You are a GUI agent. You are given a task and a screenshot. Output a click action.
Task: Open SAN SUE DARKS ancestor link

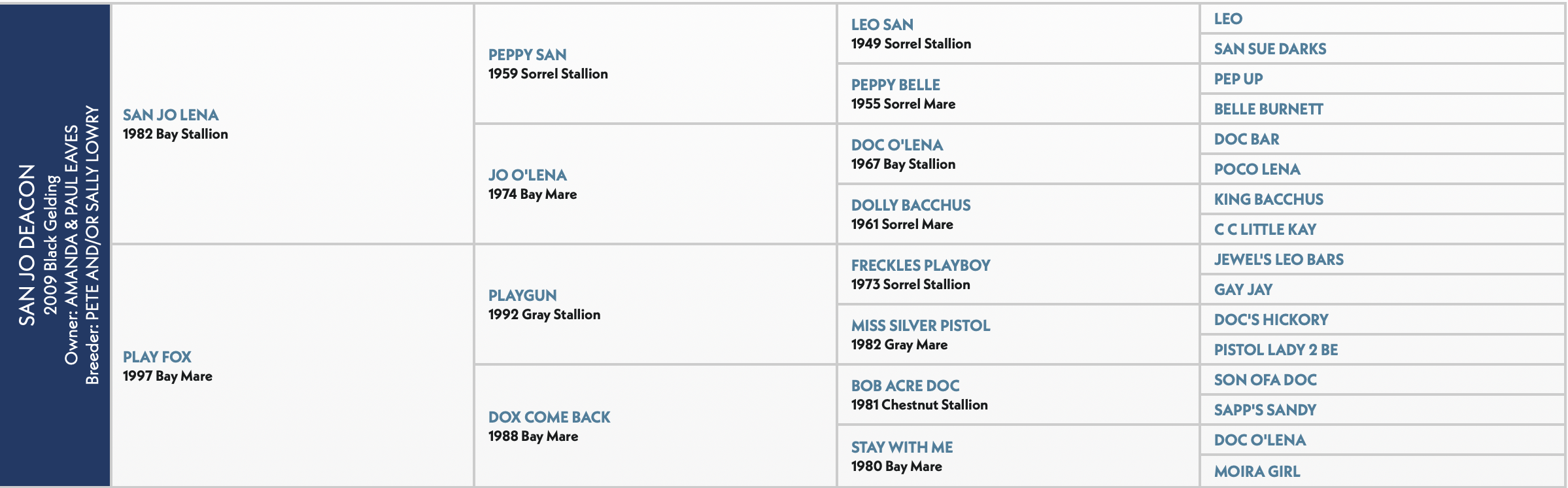[x=1270, y=49]
